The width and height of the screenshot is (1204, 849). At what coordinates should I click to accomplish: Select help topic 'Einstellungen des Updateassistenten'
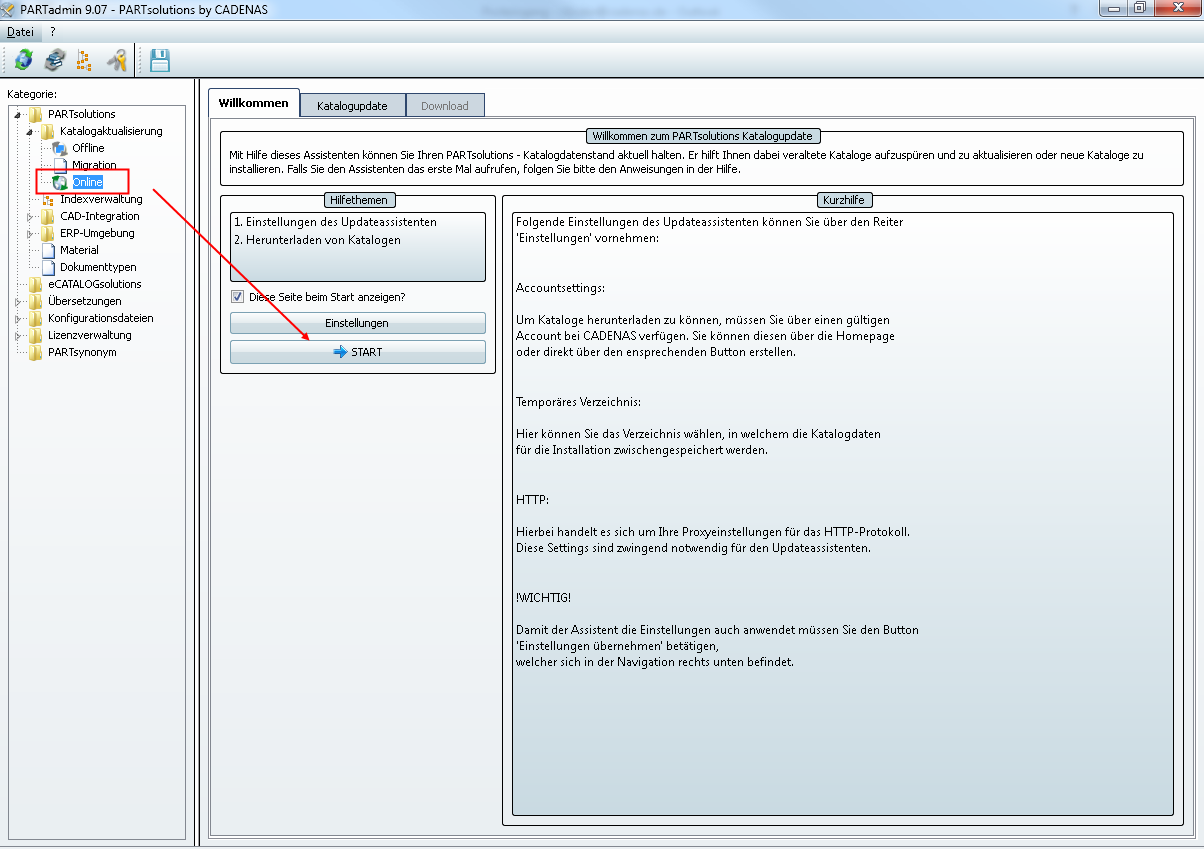pyautogui.click(x=334, y=222)
